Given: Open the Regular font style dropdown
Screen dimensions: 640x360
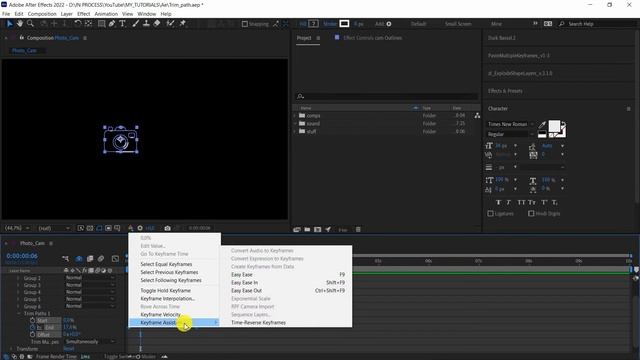Looking at the screenshot, I should 511,134.
